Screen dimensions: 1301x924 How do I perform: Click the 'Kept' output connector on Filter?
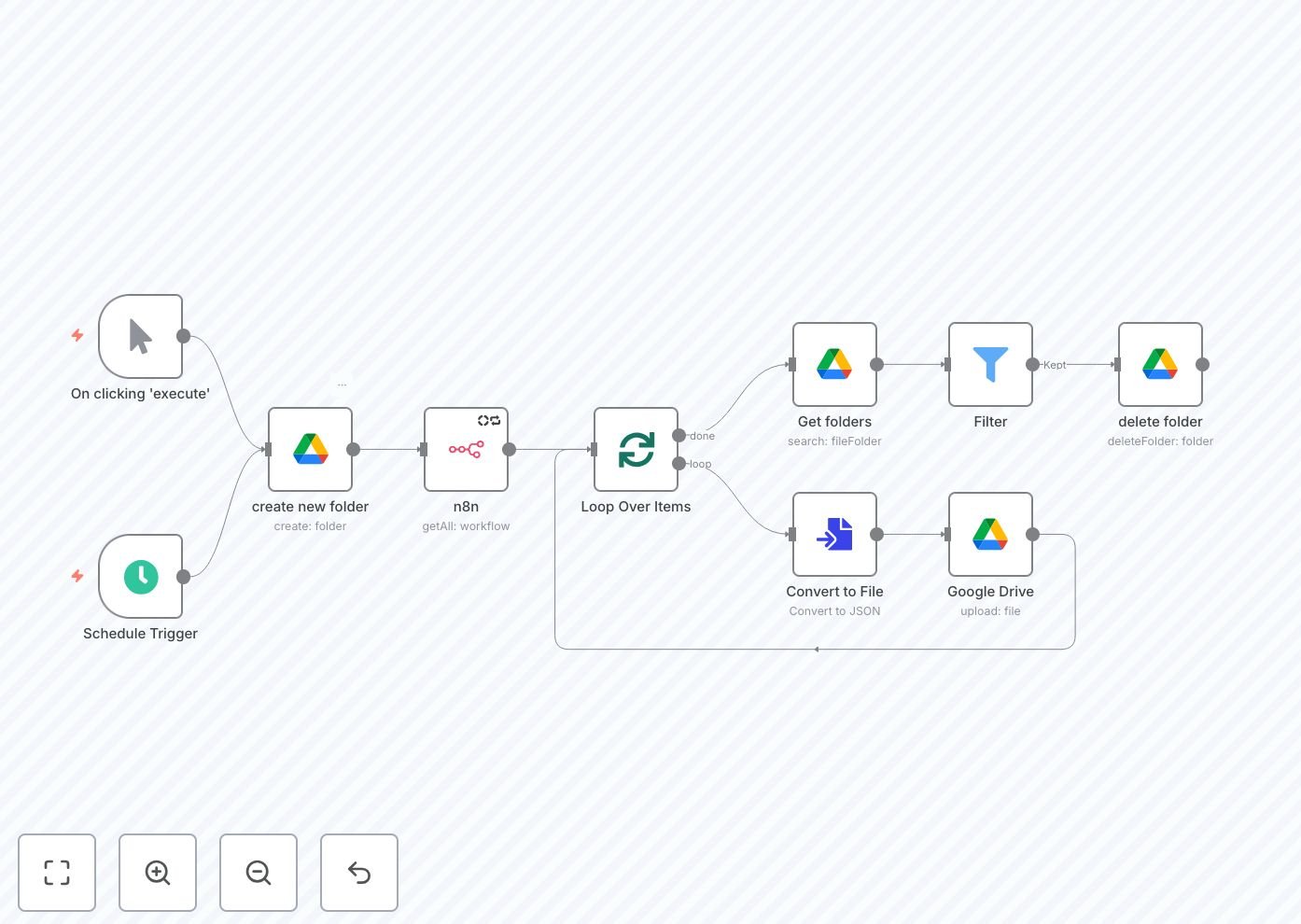(x=1032, y=365)
